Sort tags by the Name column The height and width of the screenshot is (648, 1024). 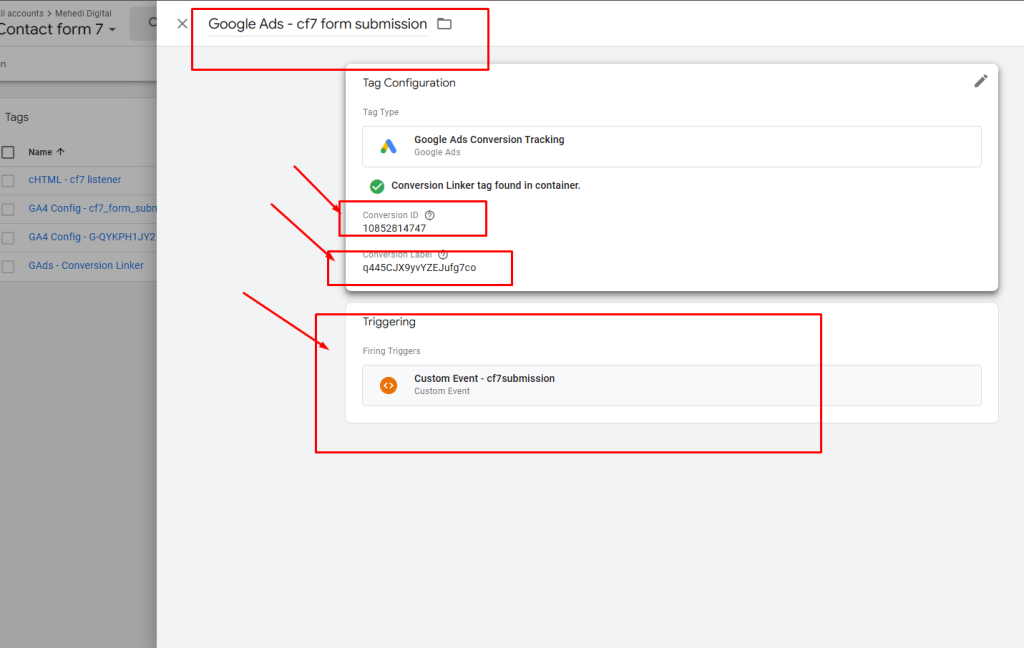pos(46,152)
